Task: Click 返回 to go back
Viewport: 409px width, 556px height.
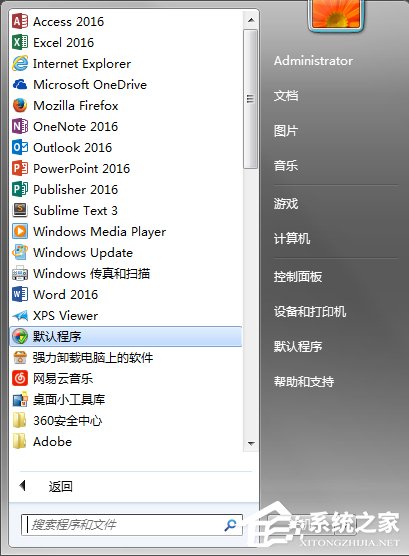Action: click(x=60, y=486)
